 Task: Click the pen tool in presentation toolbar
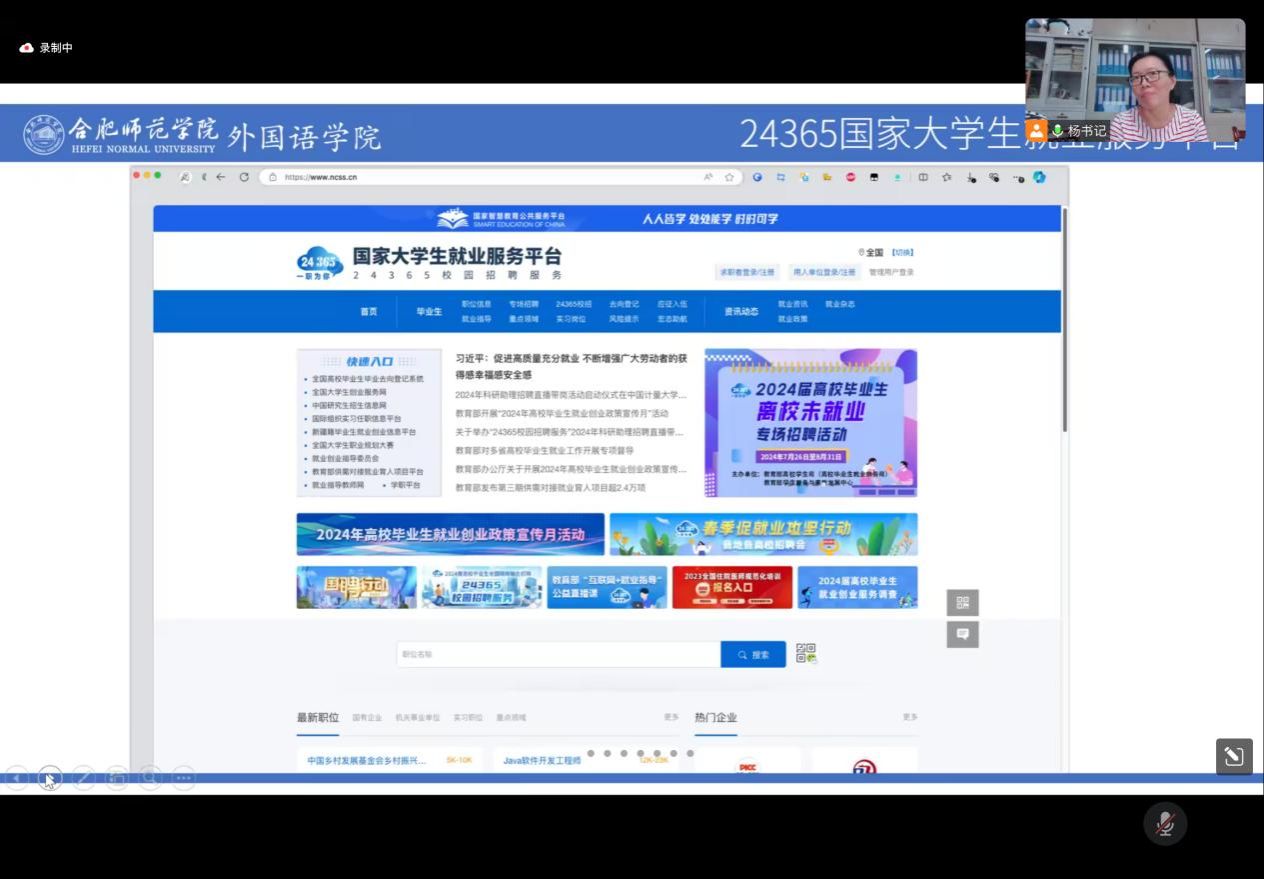(84, 778)
